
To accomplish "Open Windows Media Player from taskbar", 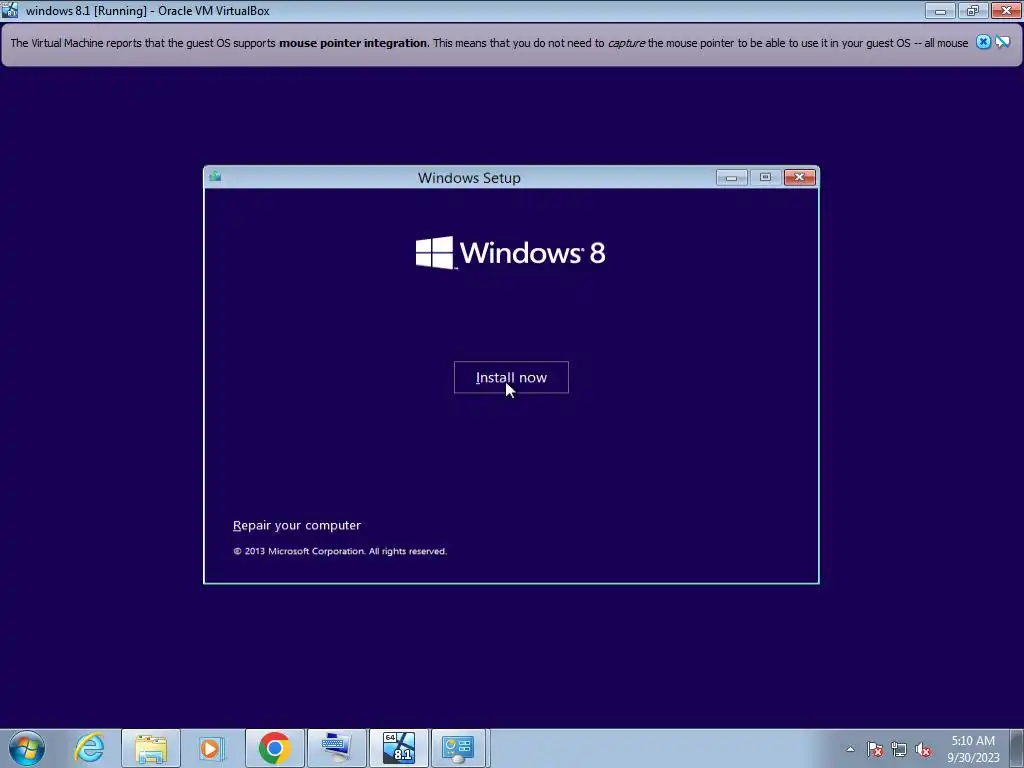I will click(212, 748).
